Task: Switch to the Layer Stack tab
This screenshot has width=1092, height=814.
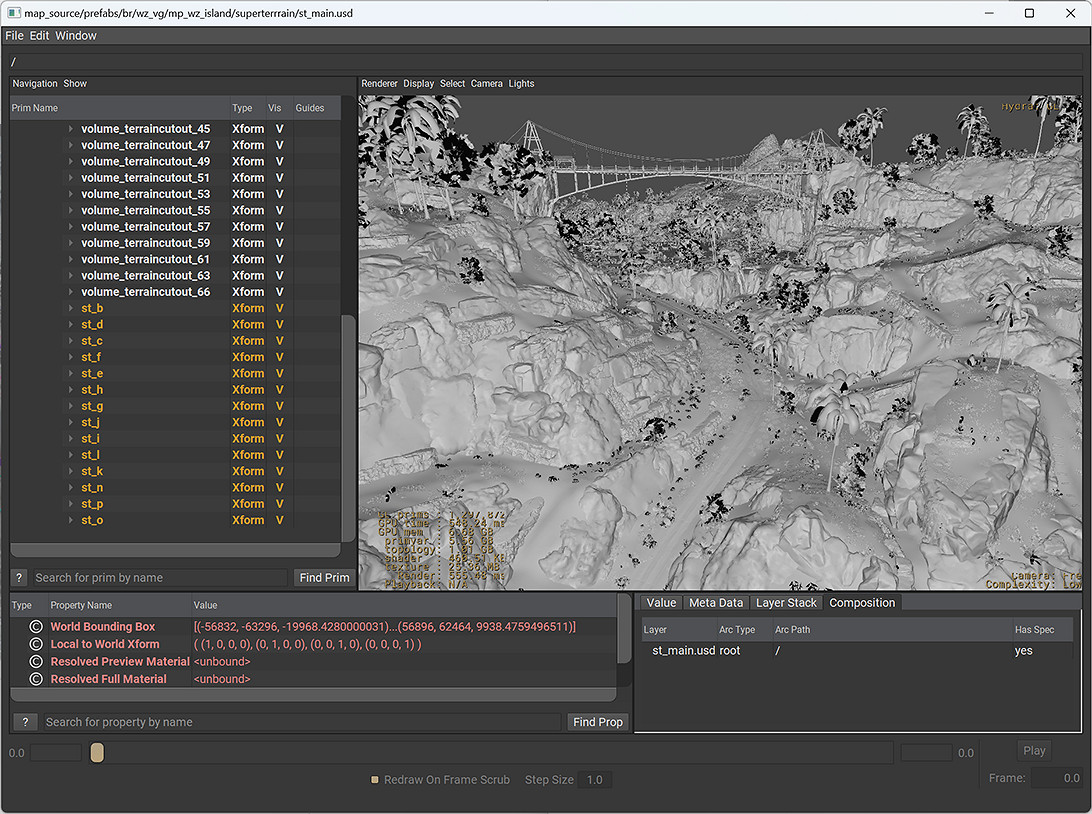Action: pos(786,603)
